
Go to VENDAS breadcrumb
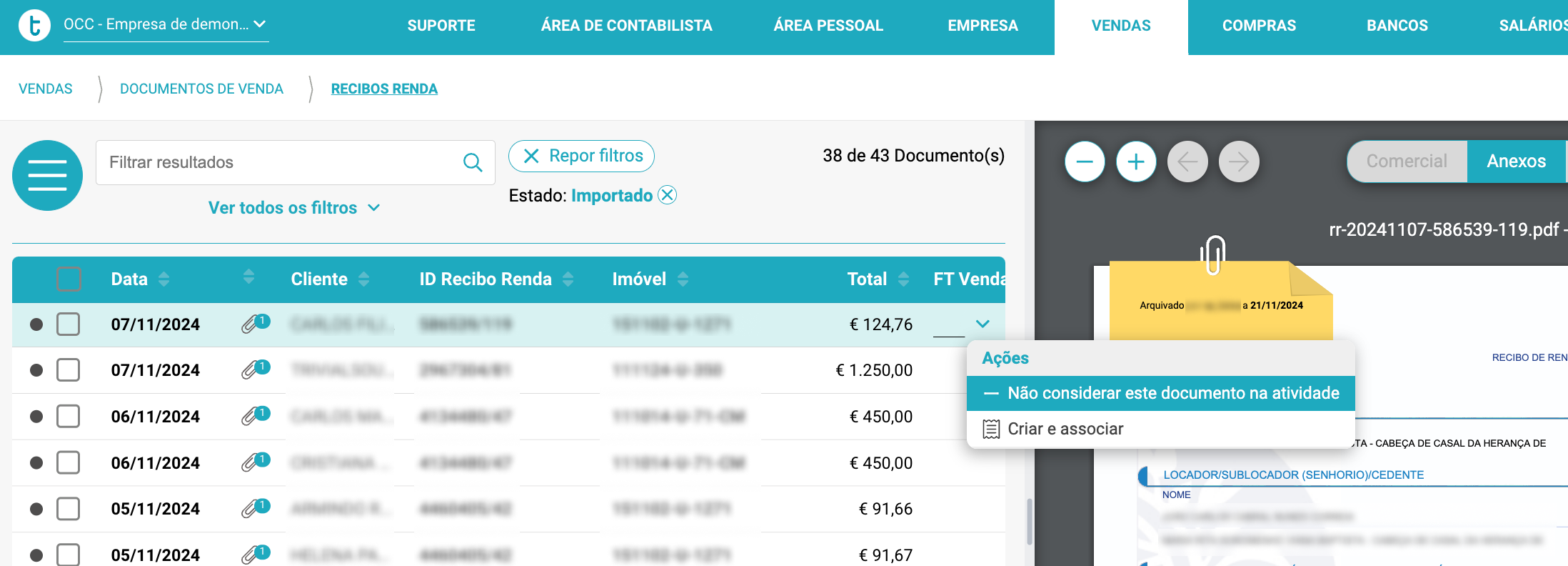[46, 89]
